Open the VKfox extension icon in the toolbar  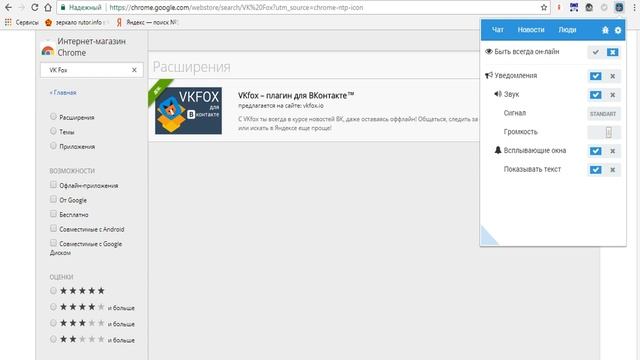click(619, 7)
